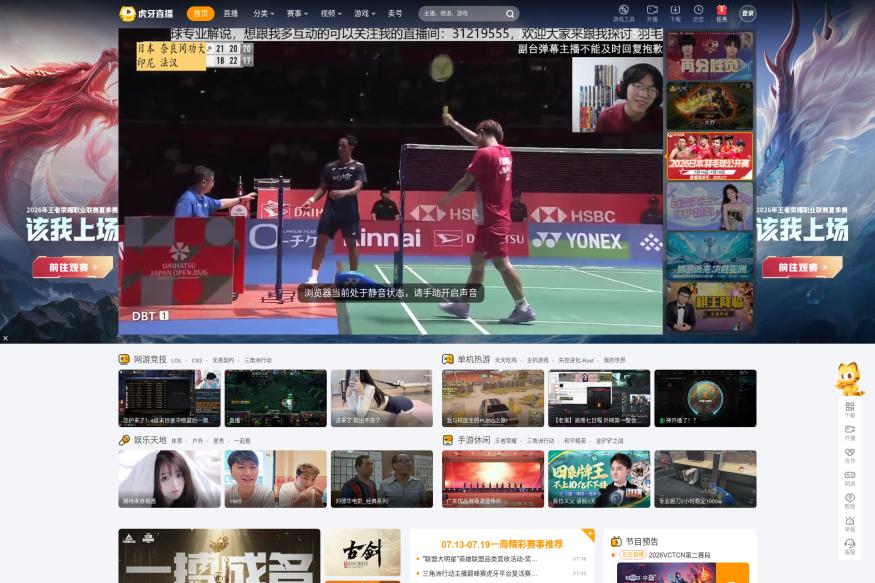Click the sidebar 举报 alarm icon

click(x=850, y=523)
